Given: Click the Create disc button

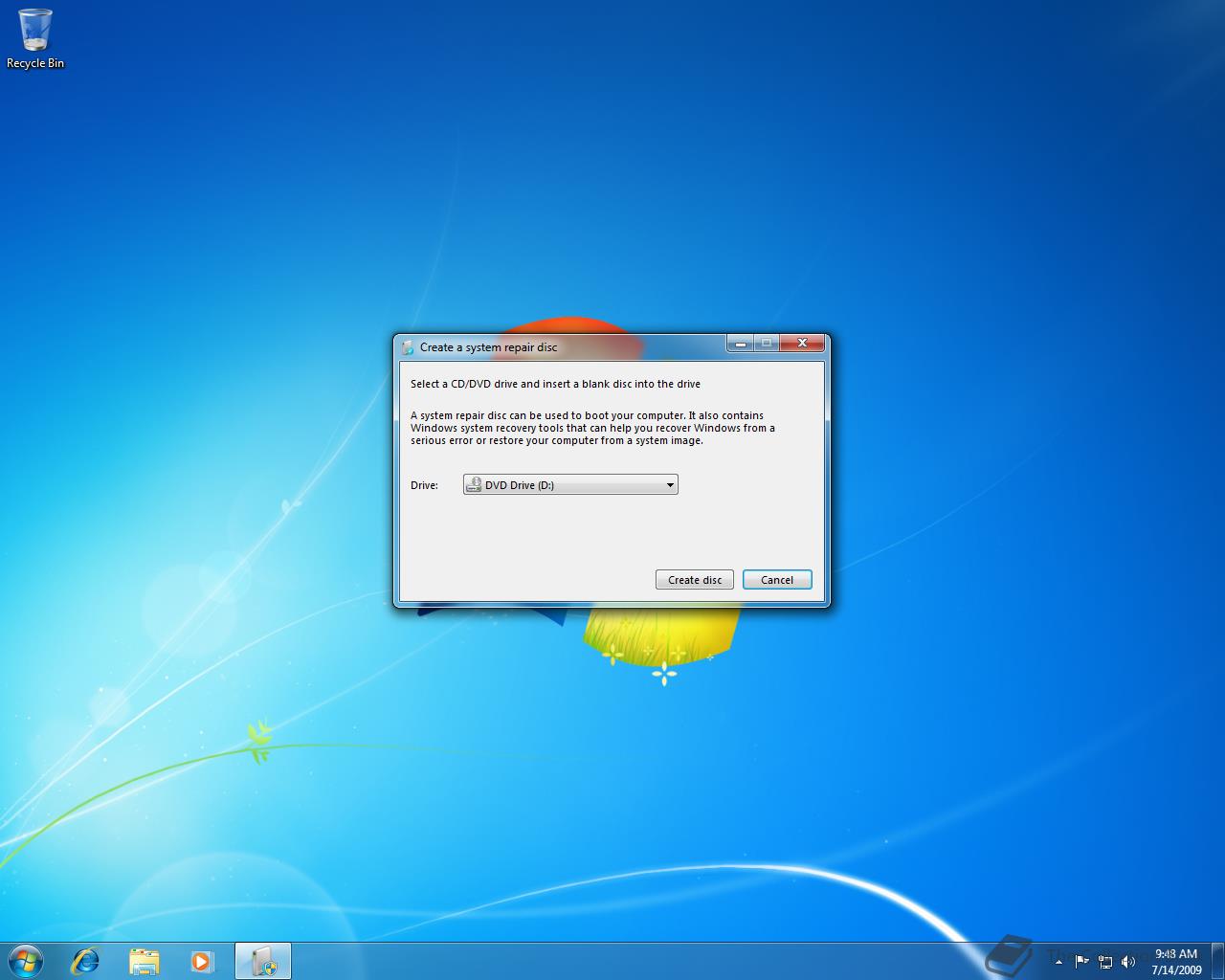Looking at the screenshot, I should tap(695, 580).
